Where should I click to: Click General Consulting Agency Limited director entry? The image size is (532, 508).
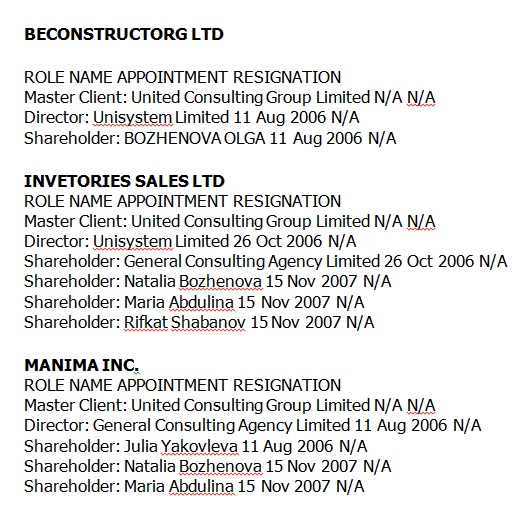221,426
